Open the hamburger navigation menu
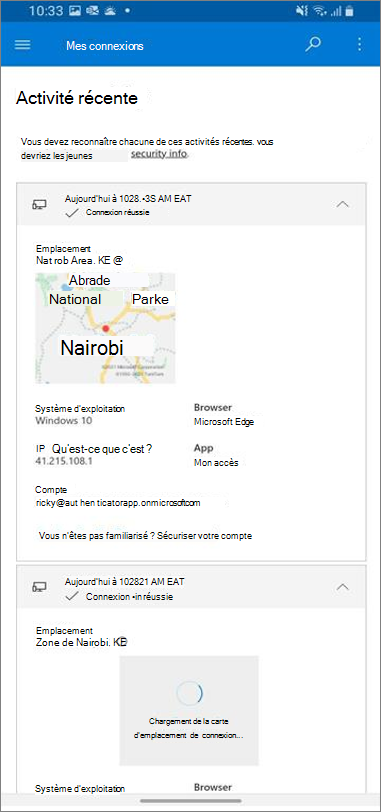Viewport: 381px width, 812px height. coord(22,45)
